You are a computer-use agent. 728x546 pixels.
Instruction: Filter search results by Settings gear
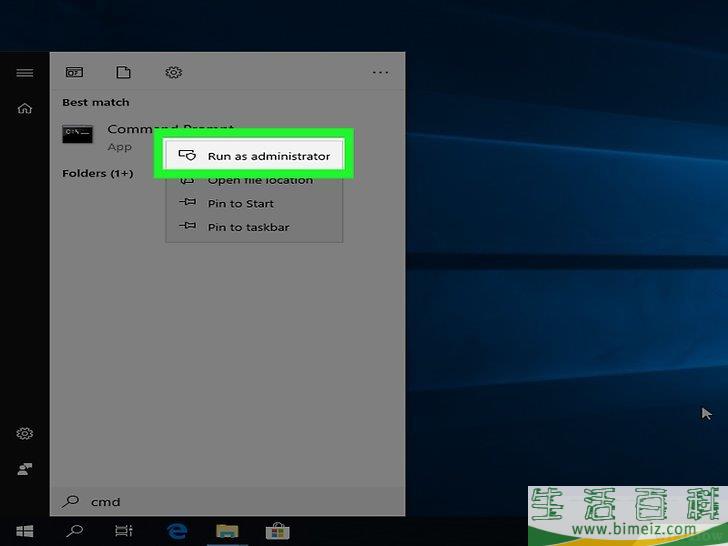point(173,73)
